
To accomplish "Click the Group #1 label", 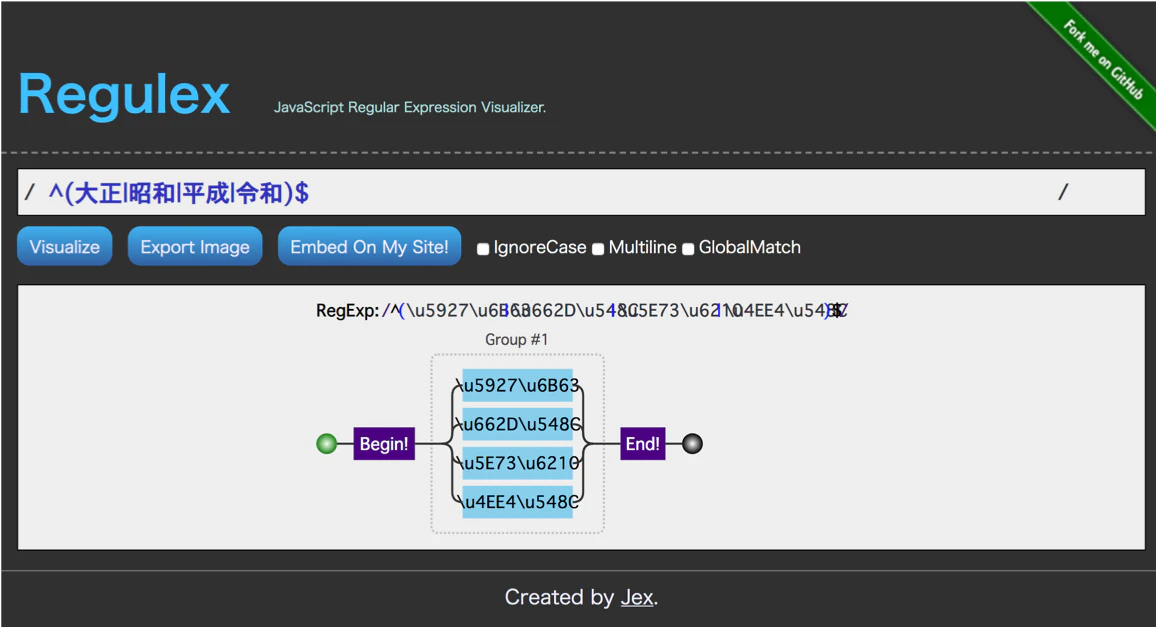I will click(517, 339).
